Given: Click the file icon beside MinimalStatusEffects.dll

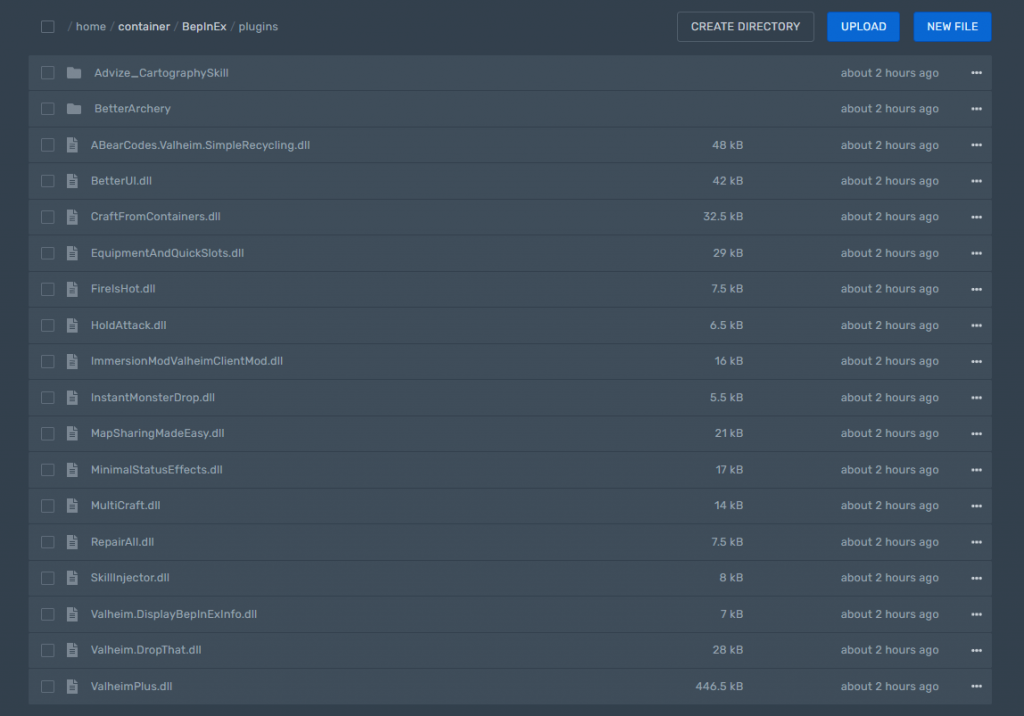Looking at the screenshot, I should point(72,470).
